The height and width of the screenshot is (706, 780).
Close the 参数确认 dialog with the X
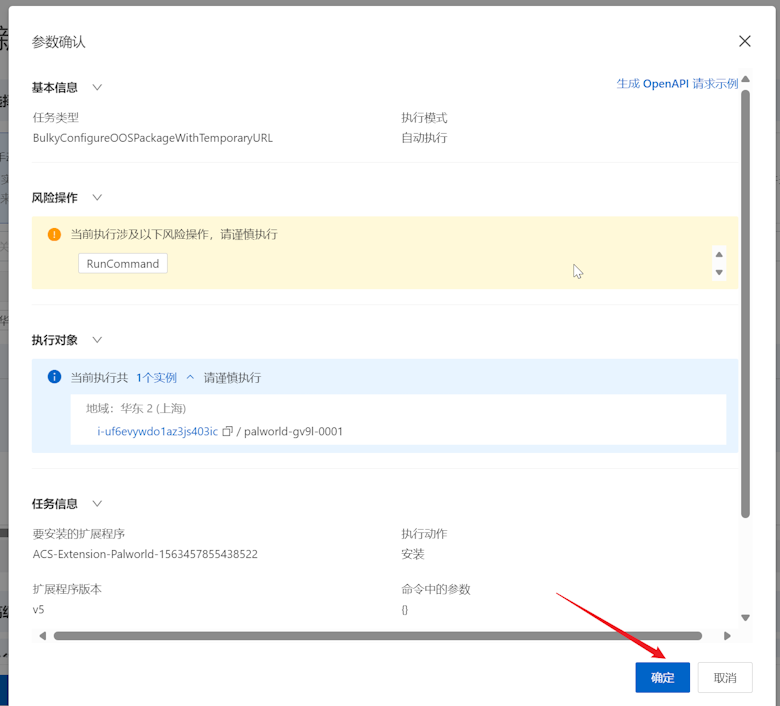pos(744,41)
